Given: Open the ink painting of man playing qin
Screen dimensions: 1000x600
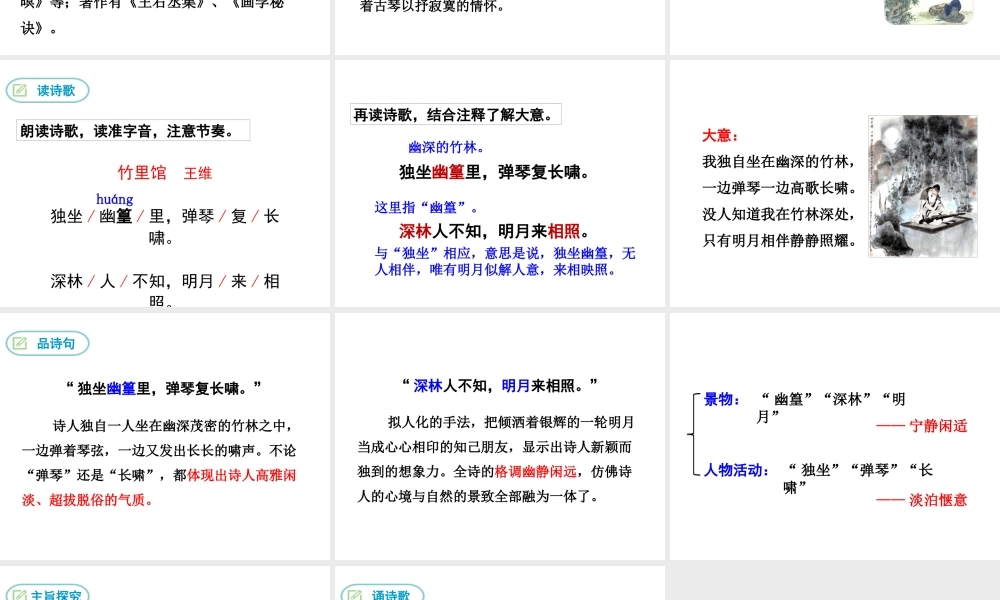Looking at the screenshot, I should click(923, 186).
